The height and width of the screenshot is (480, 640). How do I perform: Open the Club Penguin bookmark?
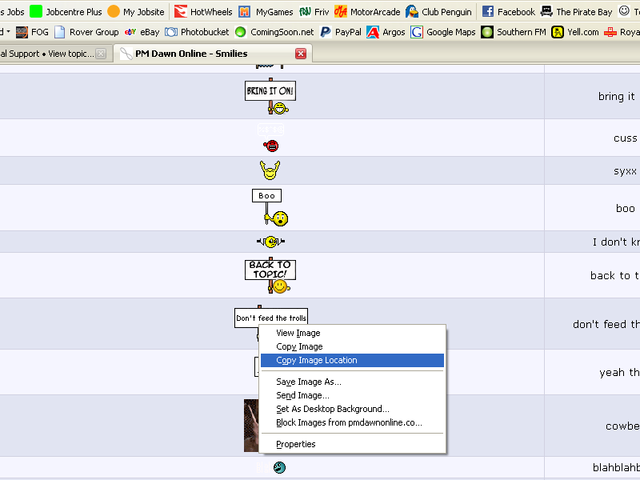click(x=439, y=12)
